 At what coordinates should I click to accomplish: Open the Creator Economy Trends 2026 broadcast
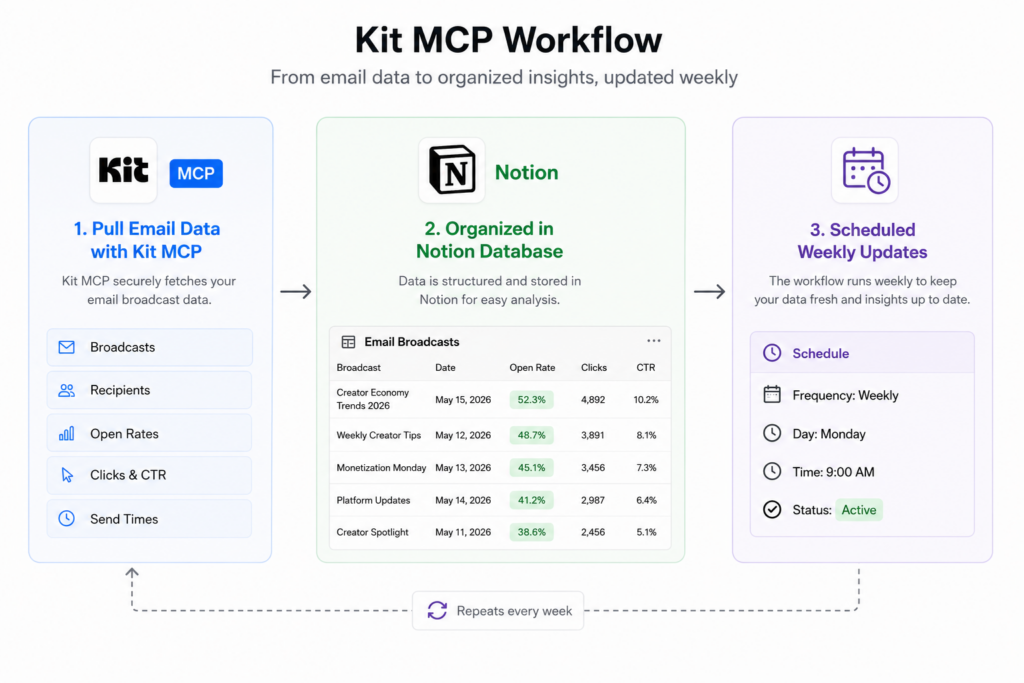373,399
